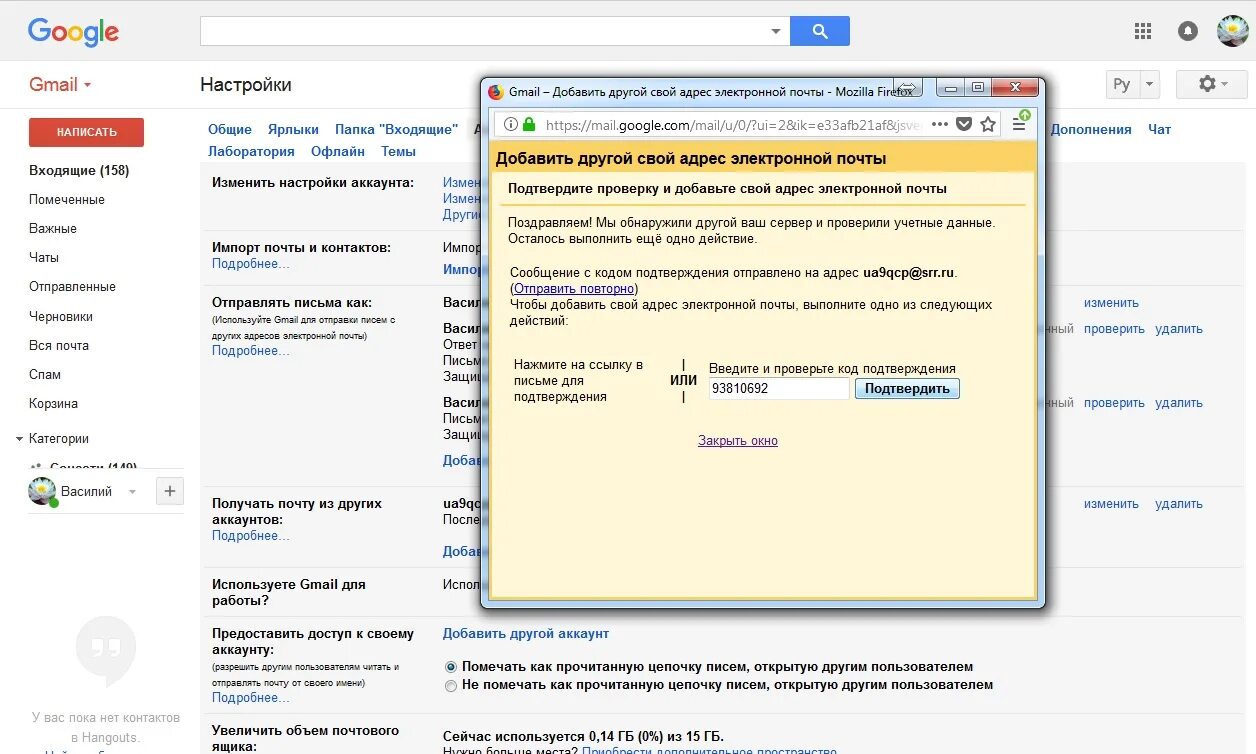Switch to the Ярлыки settings tab
The height and width of the screenshot is (754, 1256).
tap(293, 129)
